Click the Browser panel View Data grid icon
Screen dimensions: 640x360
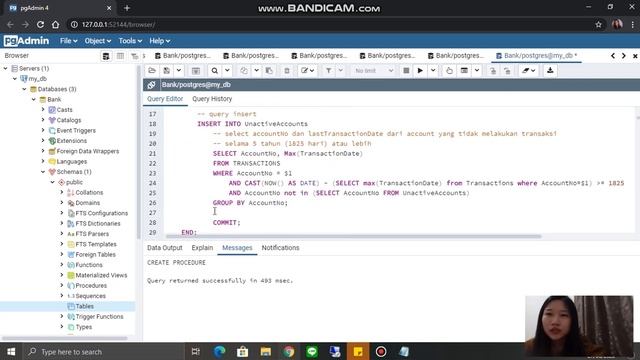tap(120, 56)
